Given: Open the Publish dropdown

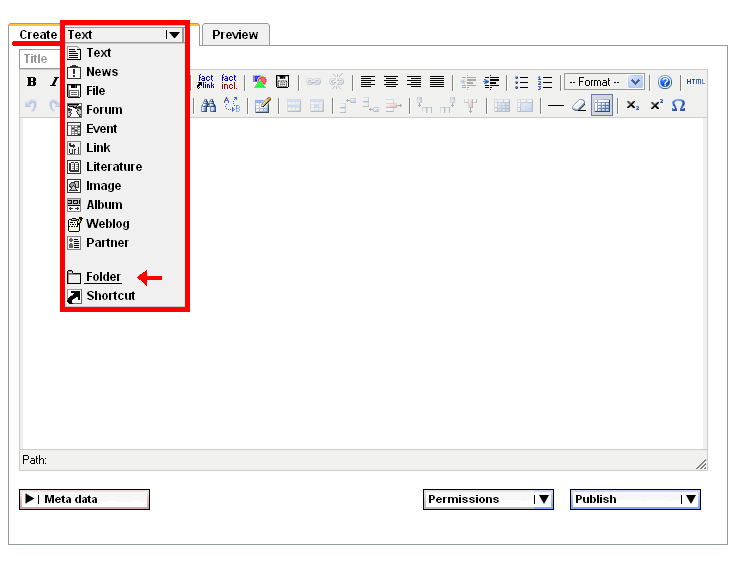Looking at the screenshot, I should pos(635,499).
